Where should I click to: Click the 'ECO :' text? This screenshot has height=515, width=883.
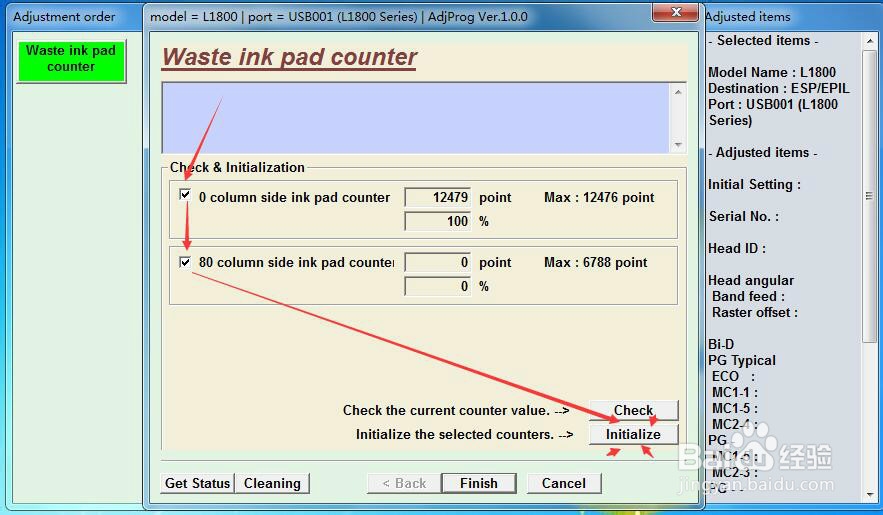coord(733,377)
